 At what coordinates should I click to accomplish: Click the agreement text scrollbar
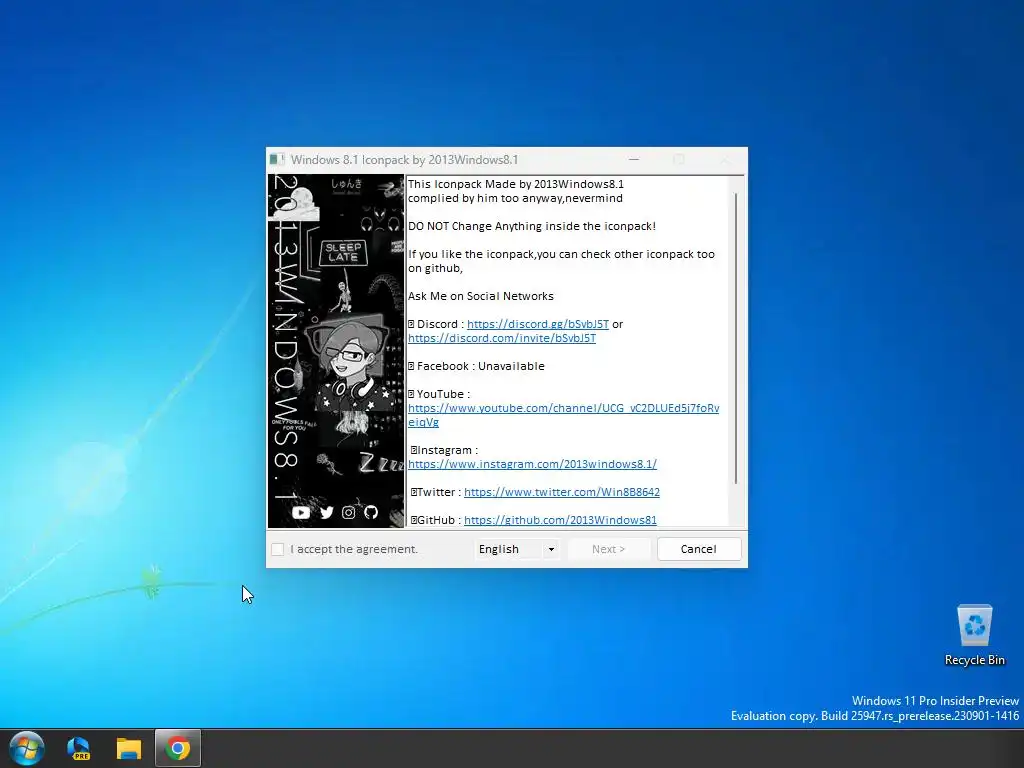coord(736,338)
